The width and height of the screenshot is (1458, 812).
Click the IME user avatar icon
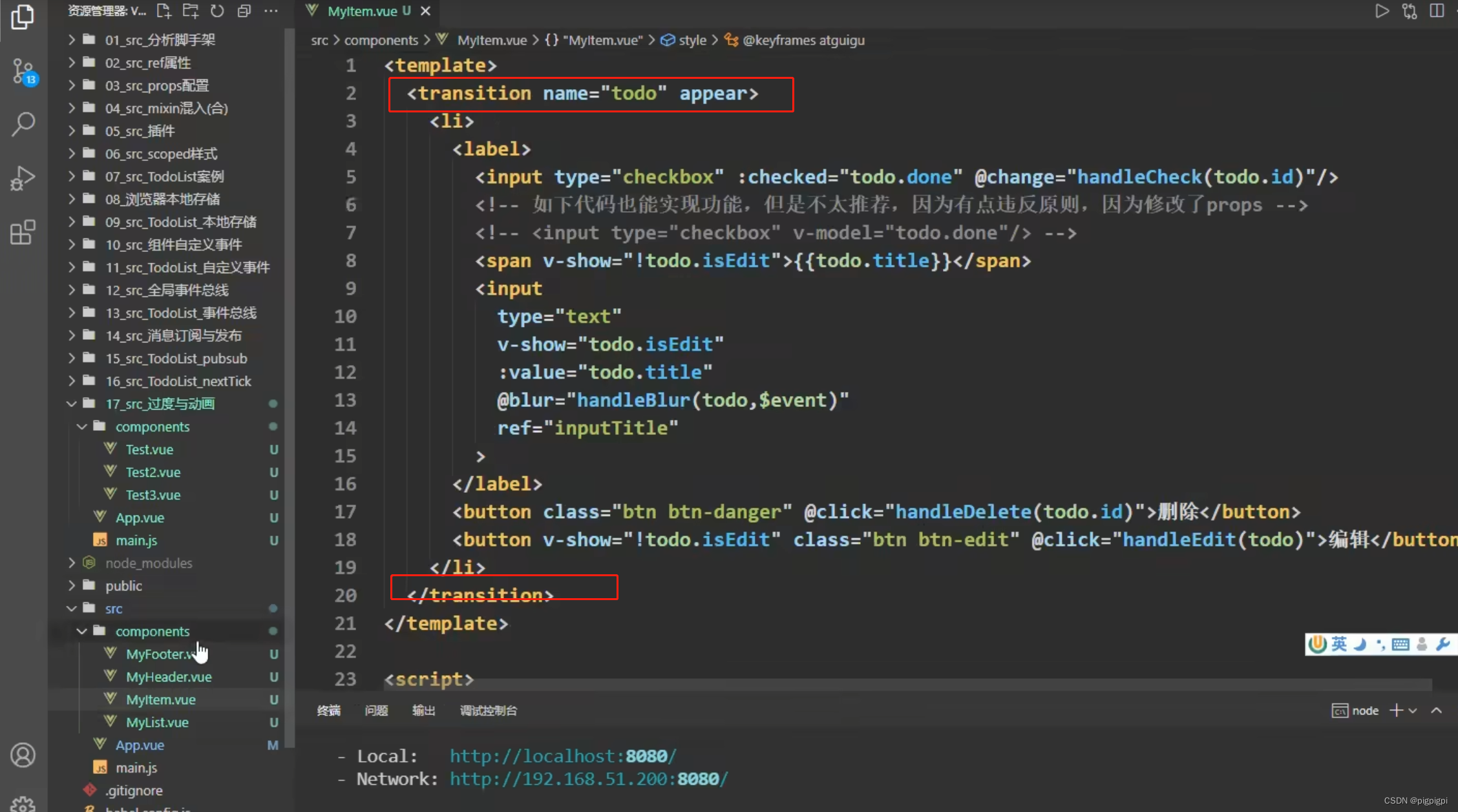click(1422, 644)
